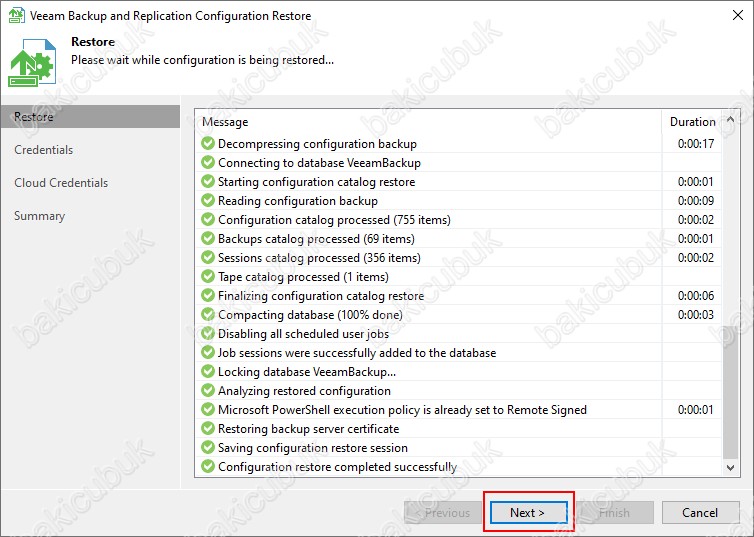Image resolution: width=754 pixels, height=537 pixels.
Task: Click the large configuration restore header icon
Action: [32, 62]
